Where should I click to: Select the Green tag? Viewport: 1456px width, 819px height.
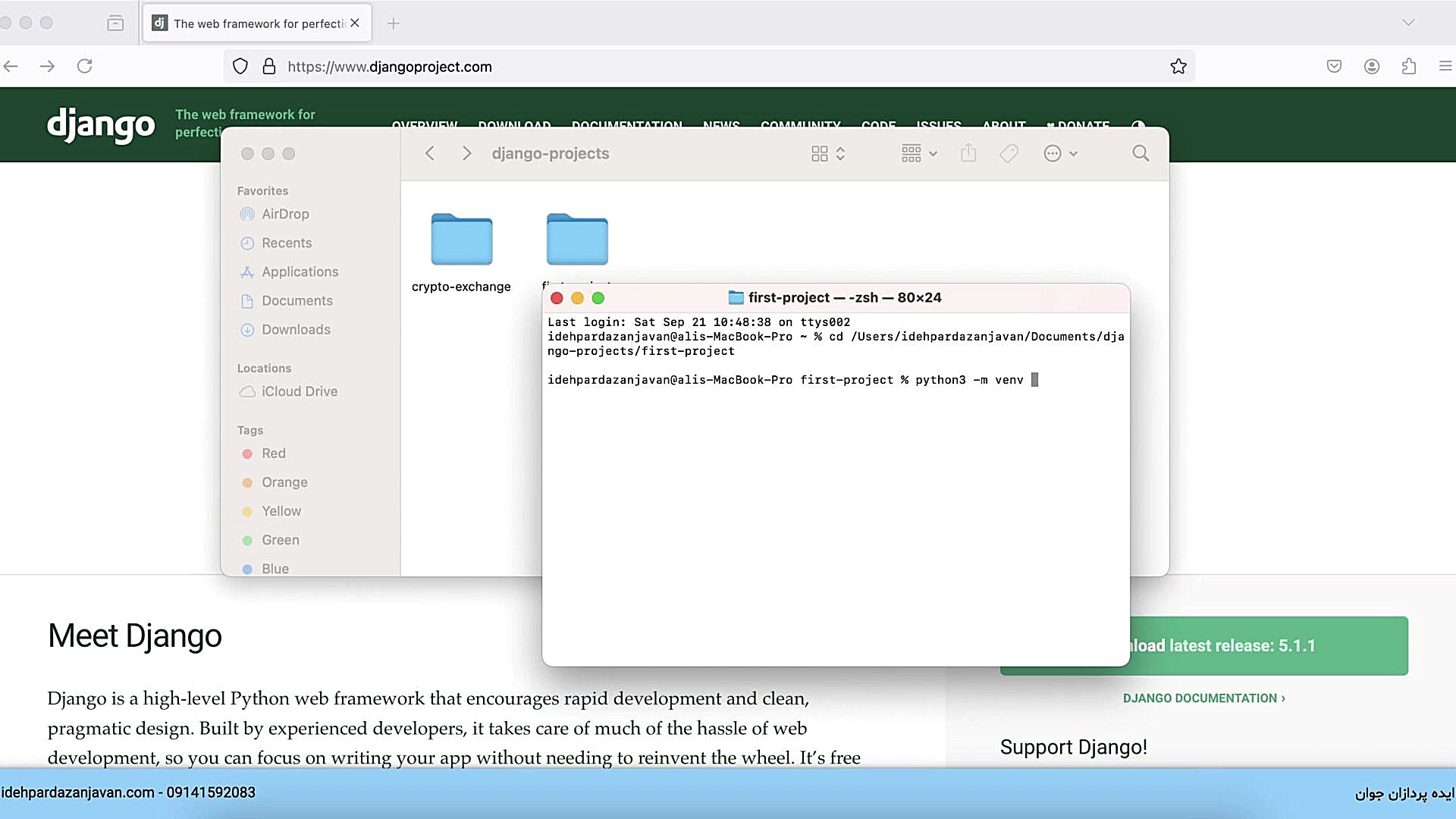tap(281, 540)
